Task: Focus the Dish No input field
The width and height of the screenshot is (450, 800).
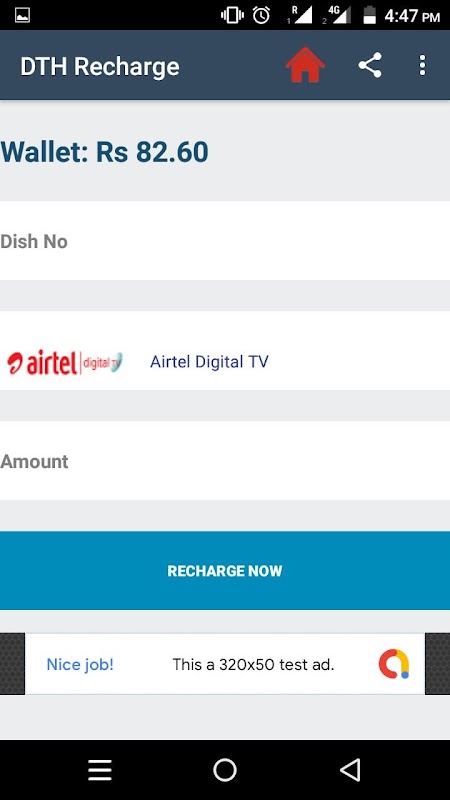Action: click(225, 241)
